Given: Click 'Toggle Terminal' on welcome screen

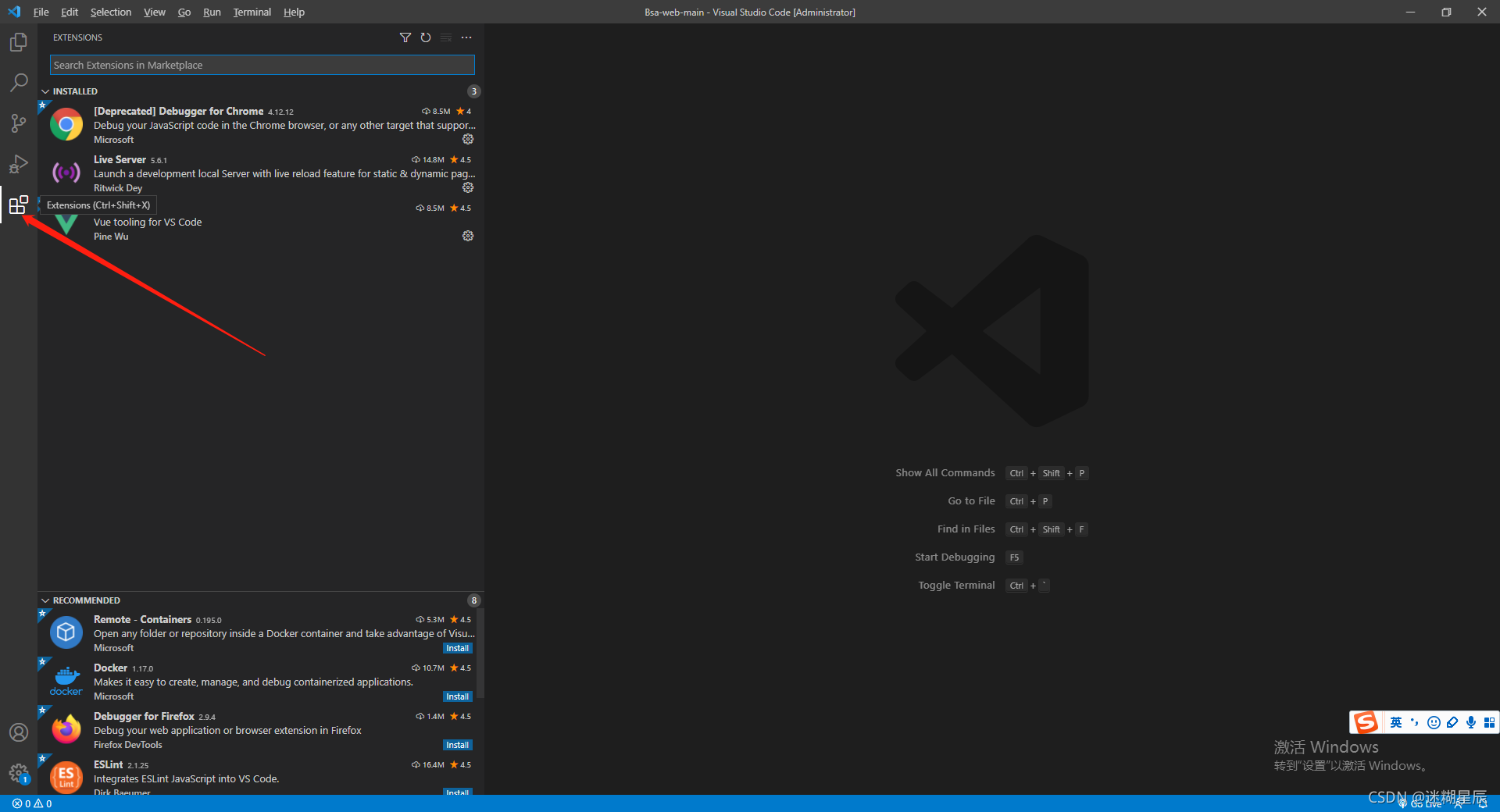Looking at the screenshot, I should [956, 586].
